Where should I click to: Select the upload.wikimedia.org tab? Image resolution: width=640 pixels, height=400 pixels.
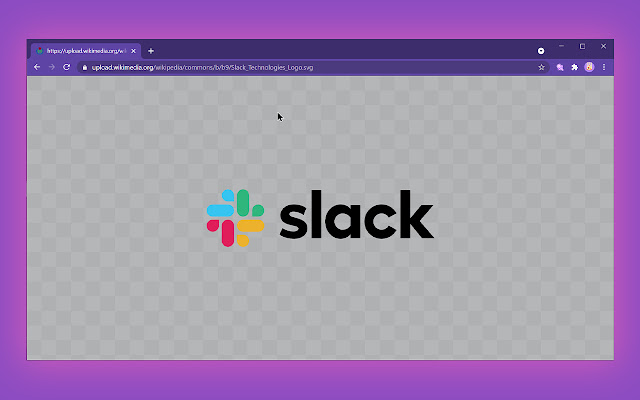tap(85, 50)
